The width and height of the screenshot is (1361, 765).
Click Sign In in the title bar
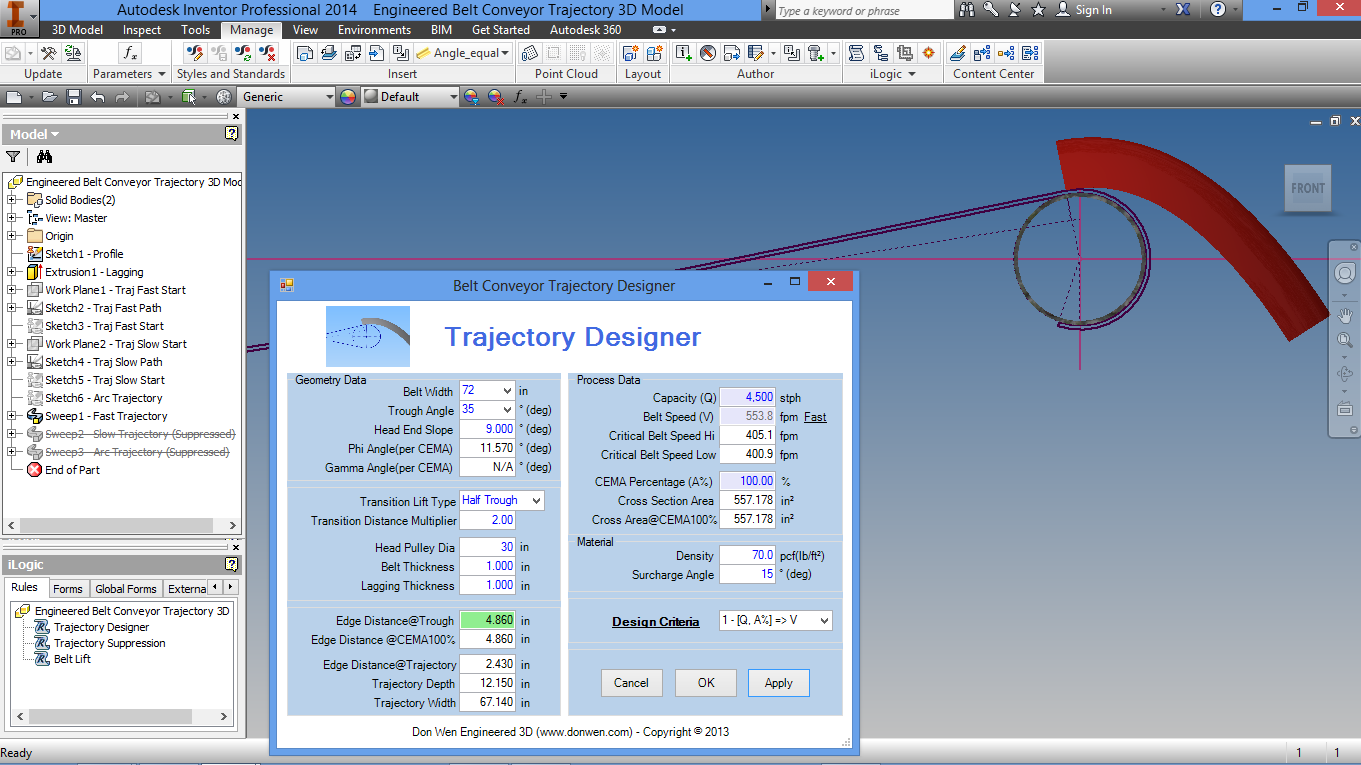pos(1093,10)
